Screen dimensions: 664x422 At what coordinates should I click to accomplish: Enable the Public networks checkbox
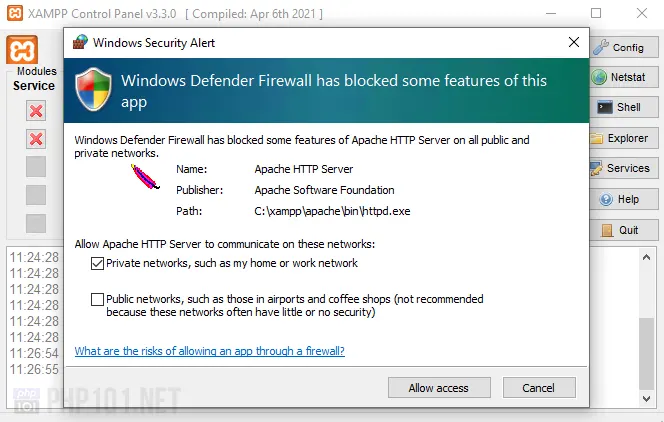(x=97, y=299)
